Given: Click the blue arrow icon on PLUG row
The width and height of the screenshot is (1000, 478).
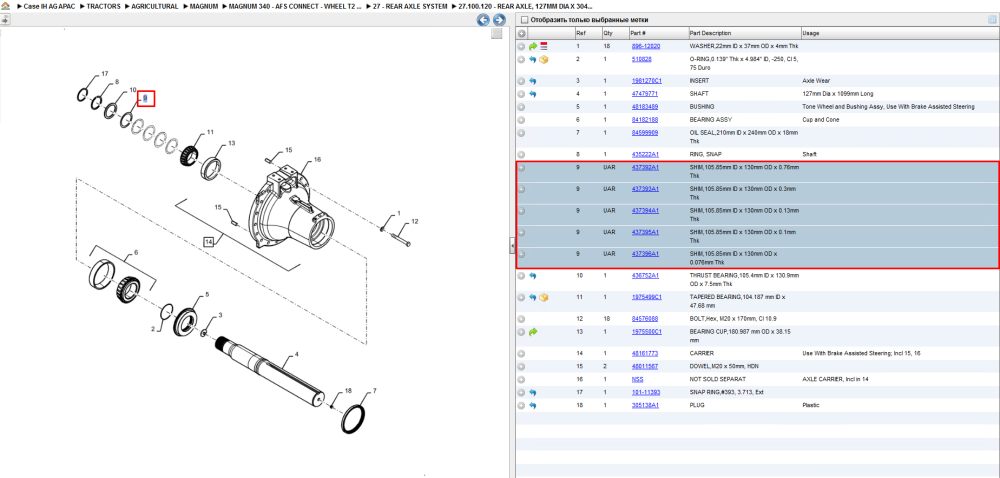Looking at the screenshot, I should (x=533, y=405).
